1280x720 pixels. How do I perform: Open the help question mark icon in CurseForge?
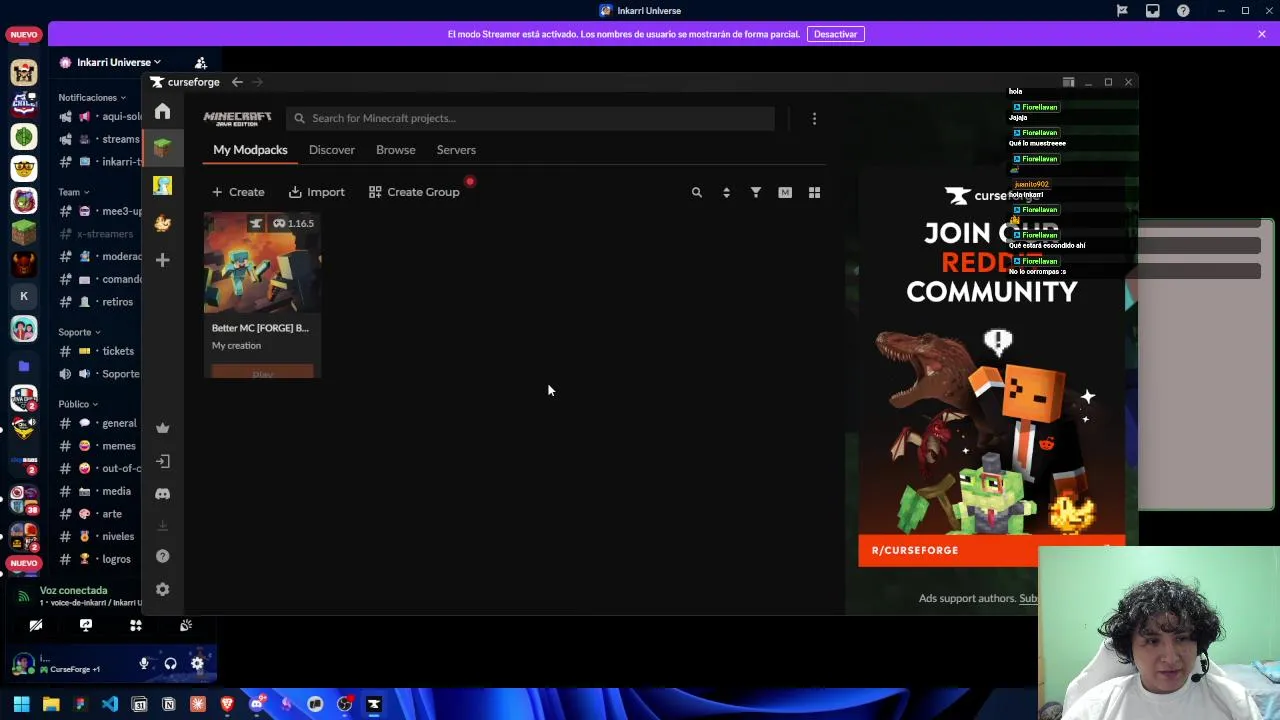[163, 556]
